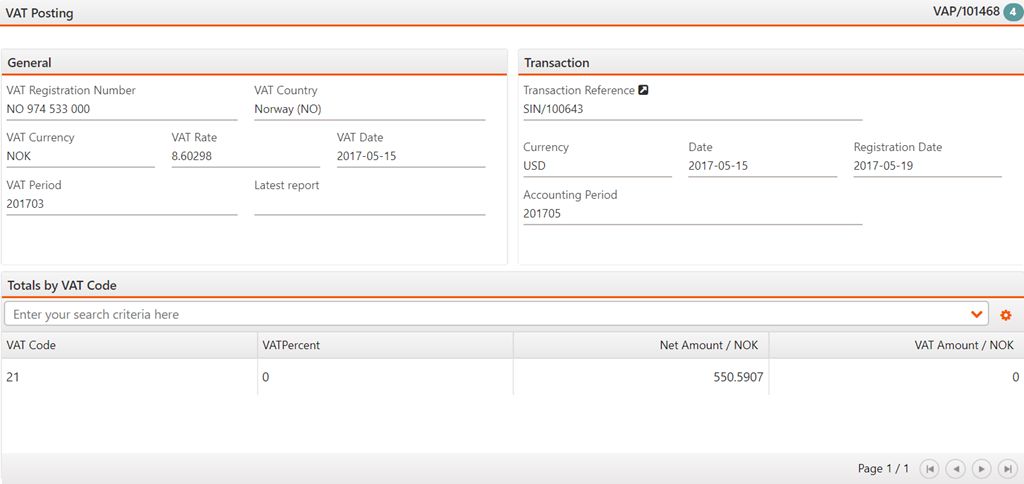Click the orange settings gear icon
Image resolution: width=1024 pixels, height=484 pixels.
1006,315
